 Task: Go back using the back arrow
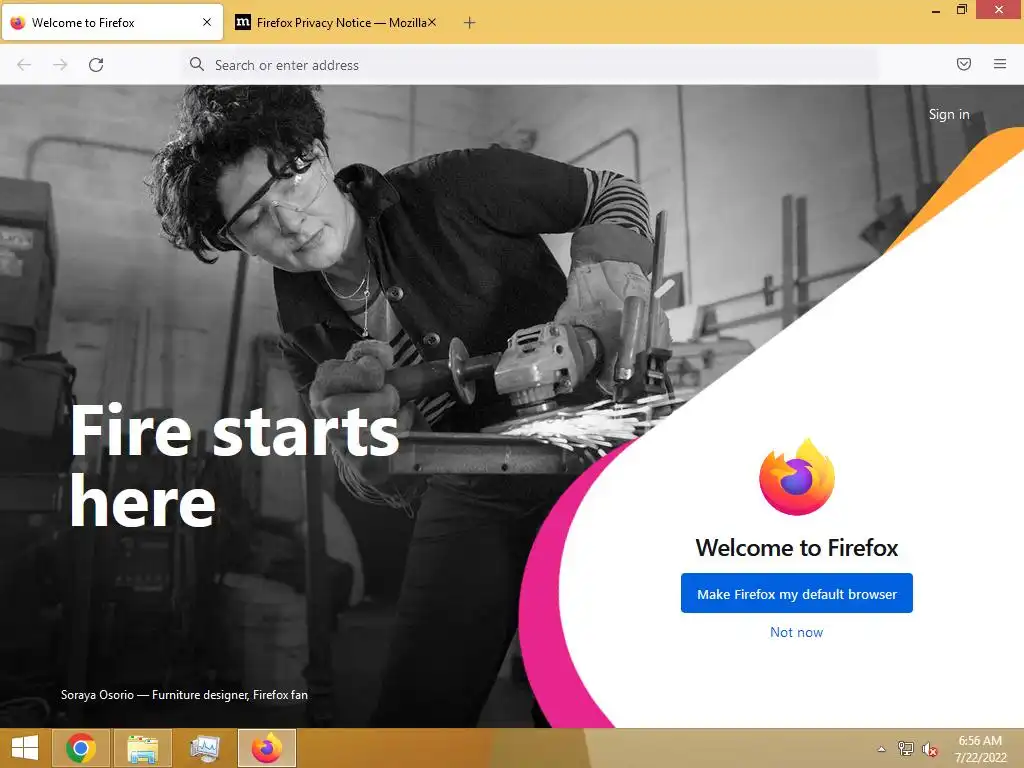pos(24,65)
